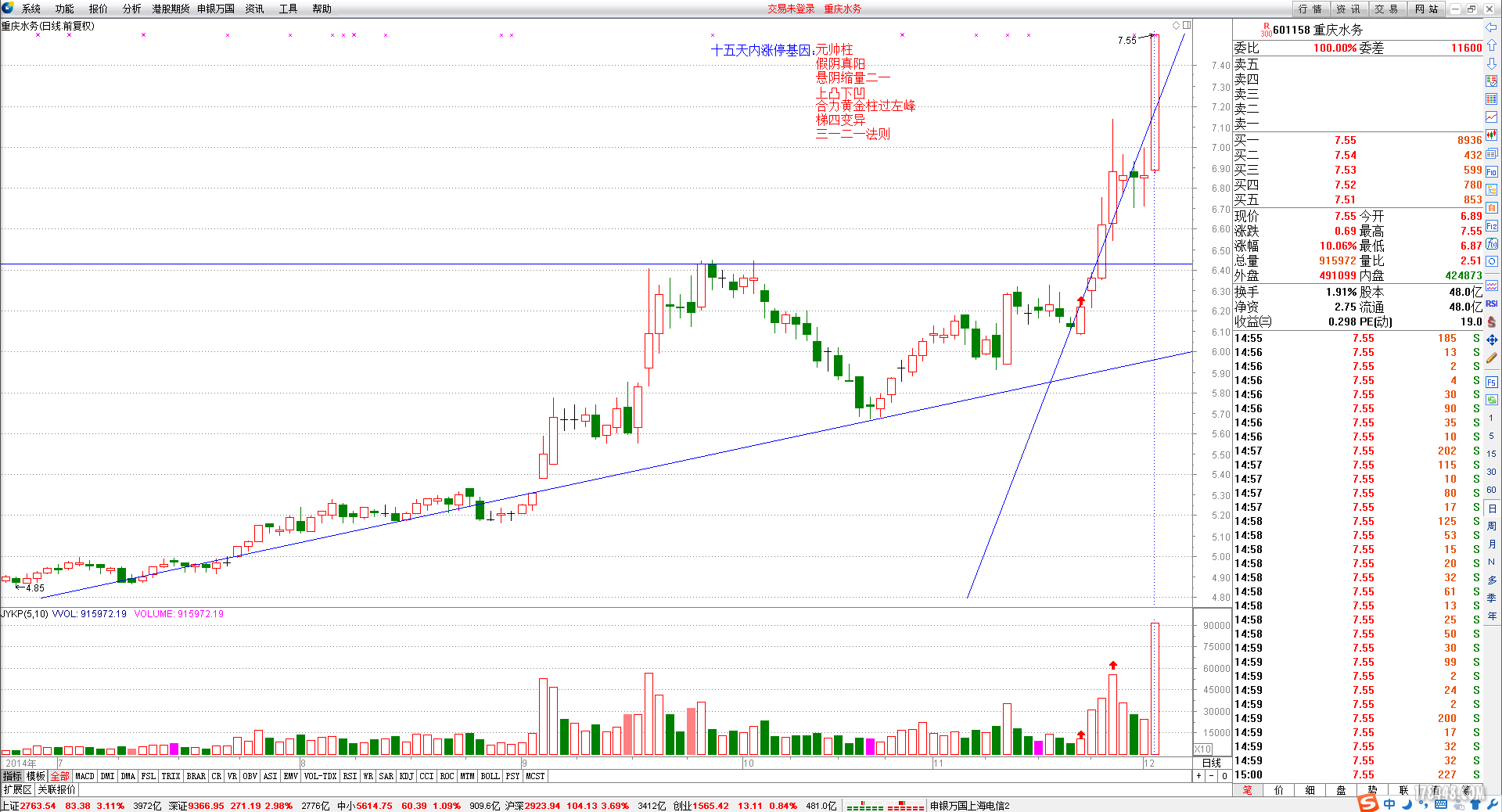Open the colored grid quote list icon
Image resolution: width=1502 pixels, height=812 pixels.
1492,98
